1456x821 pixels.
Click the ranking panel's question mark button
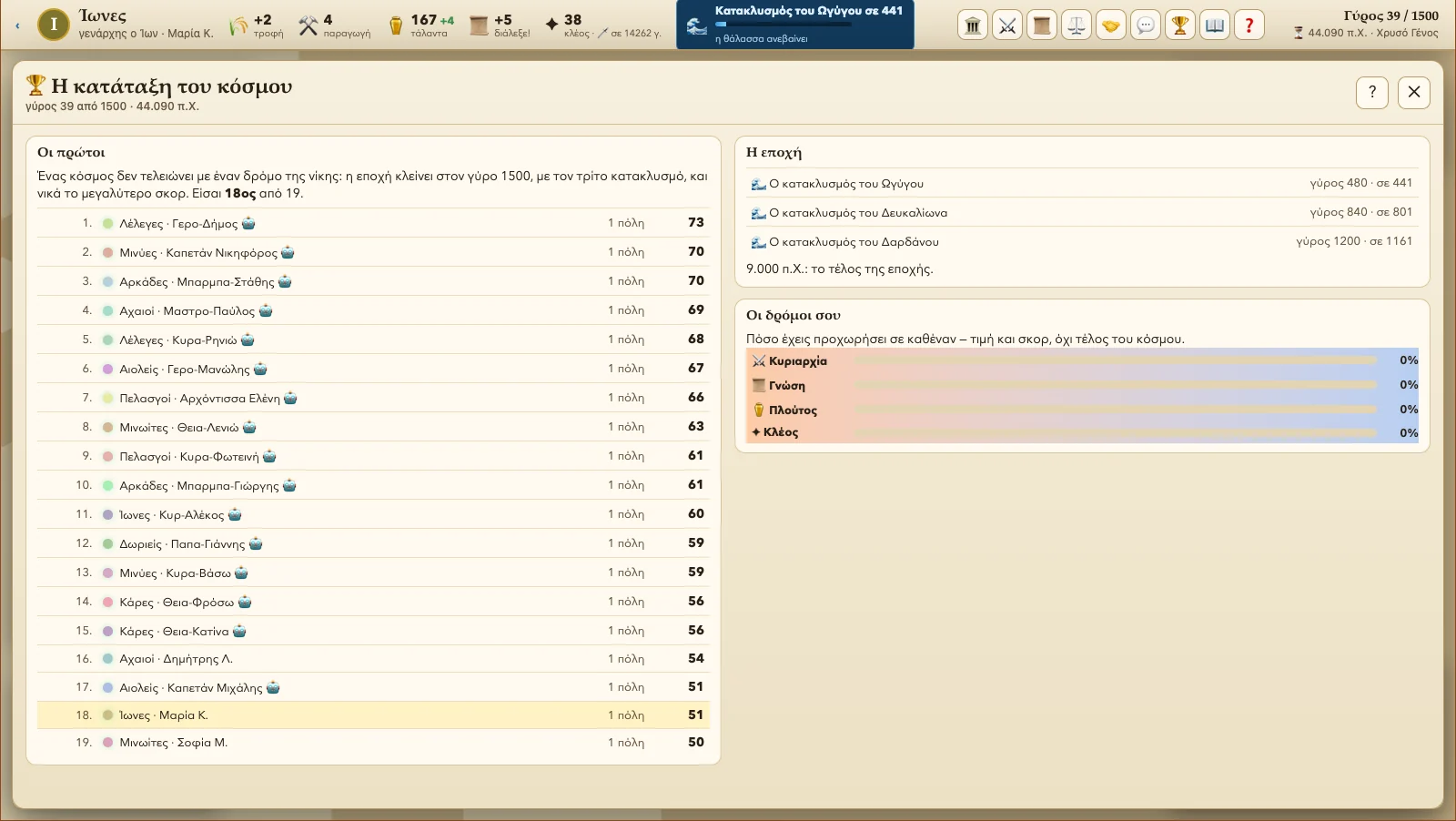(1372, 92)
